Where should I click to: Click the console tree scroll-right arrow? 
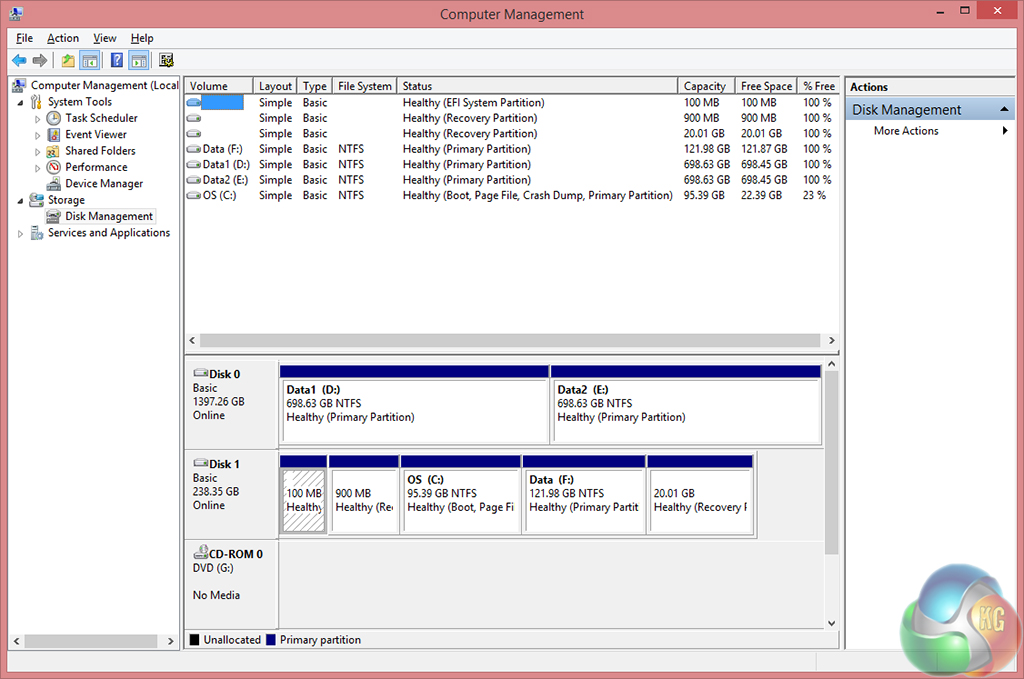(170, 641)
